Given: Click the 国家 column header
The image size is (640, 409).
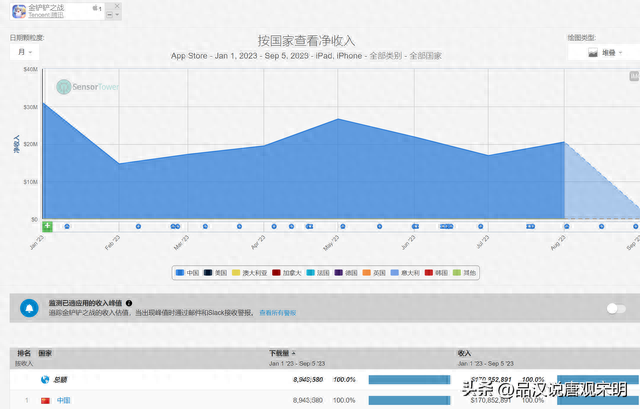Looking at the screenshot, I should click(45, 353).
